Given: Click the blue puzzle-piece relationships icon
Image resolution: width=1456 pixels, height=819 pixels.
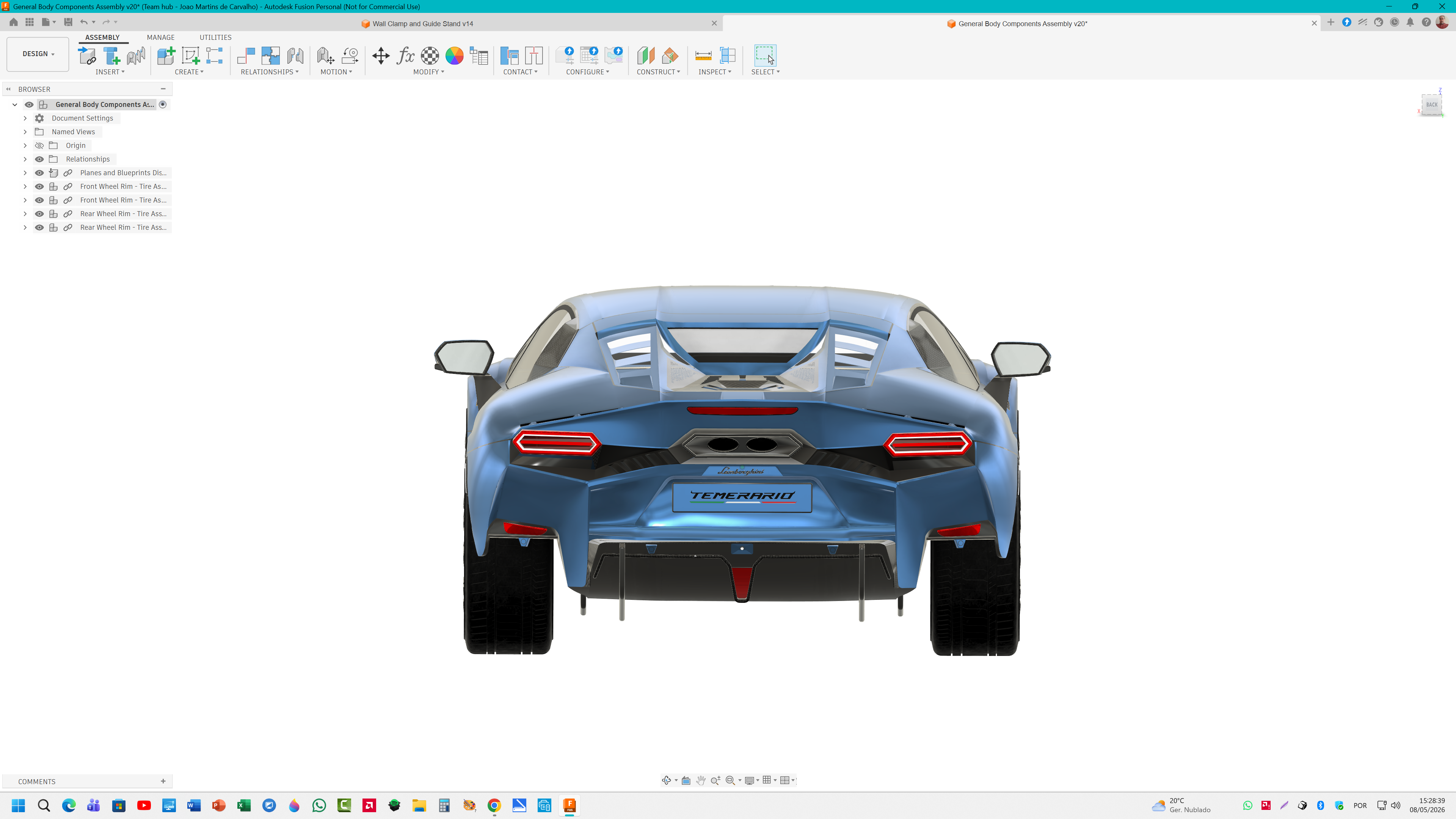Looking at the screenshot, I should tap(270, 55).
